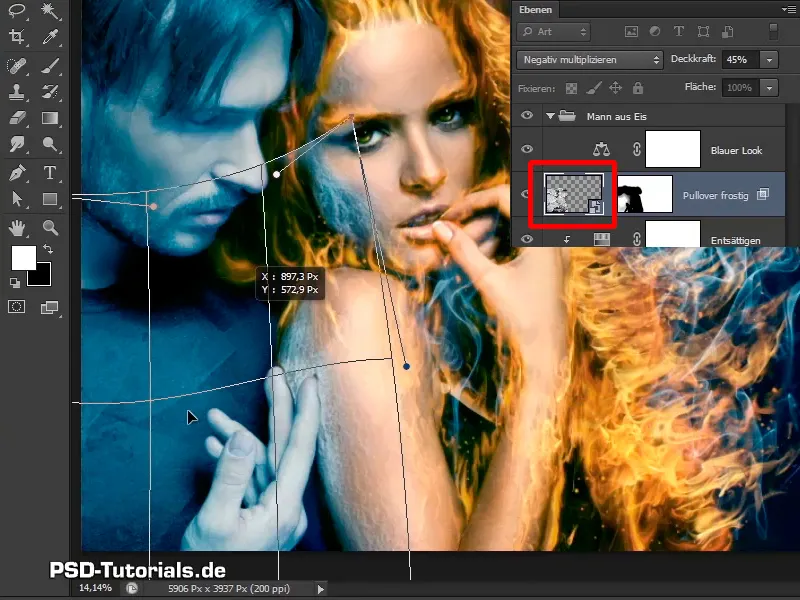Select the Pullover frostig layer mask
The image size is (800, 600).
tap(645, 194)
